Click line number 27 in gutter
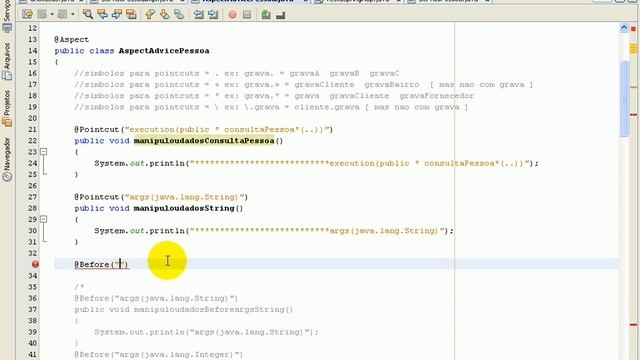Image resolution: width=640 pixels, height=360 pixels. (32, 197)
